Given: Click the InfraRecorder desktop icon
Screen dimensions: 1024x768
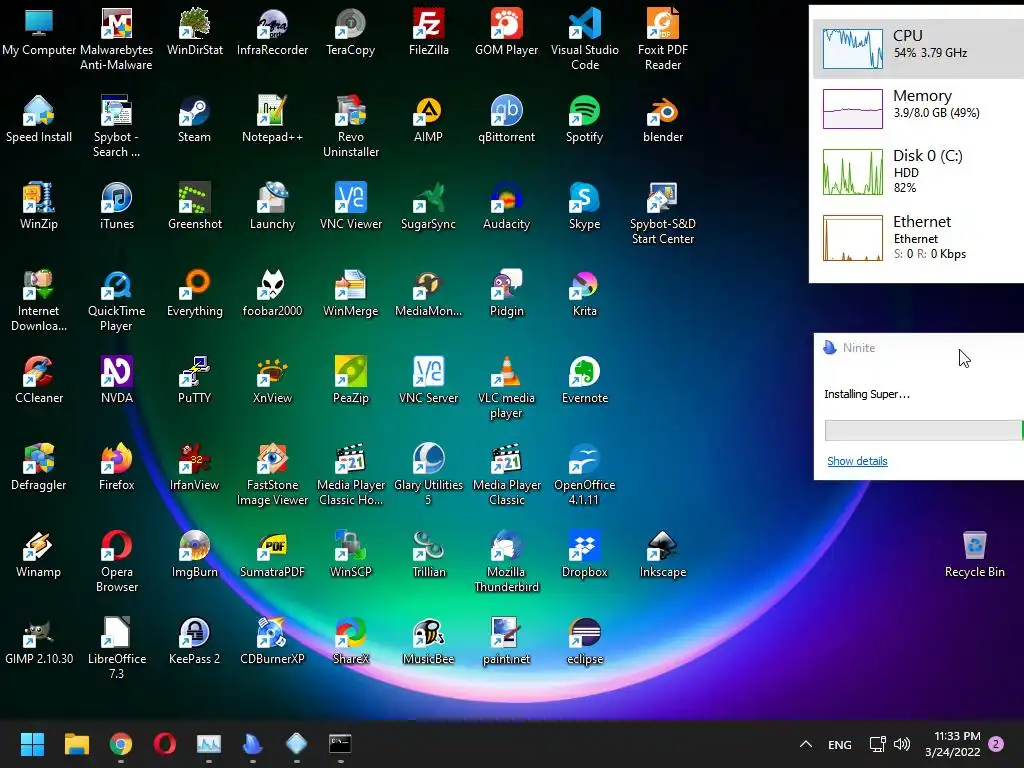Looking at the screenshot, I should [272, 31].
